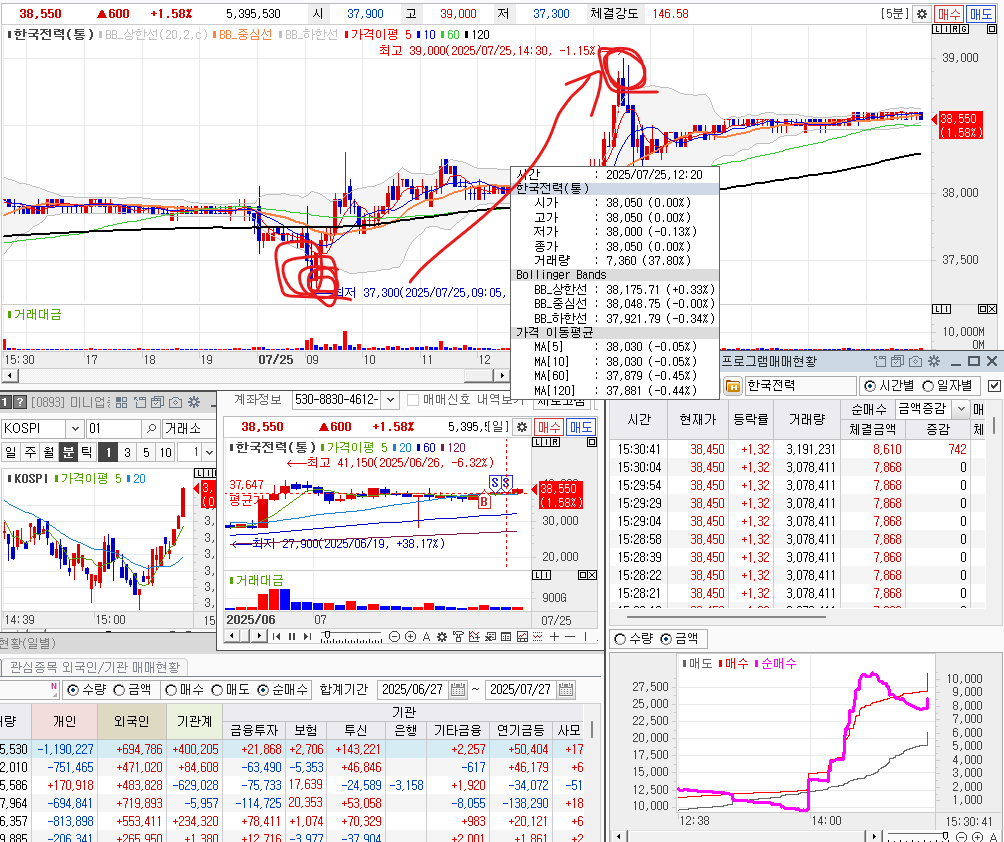Switch mini chart to 주 period tab
Viewport: 1004px width, 842px height.
29,452
